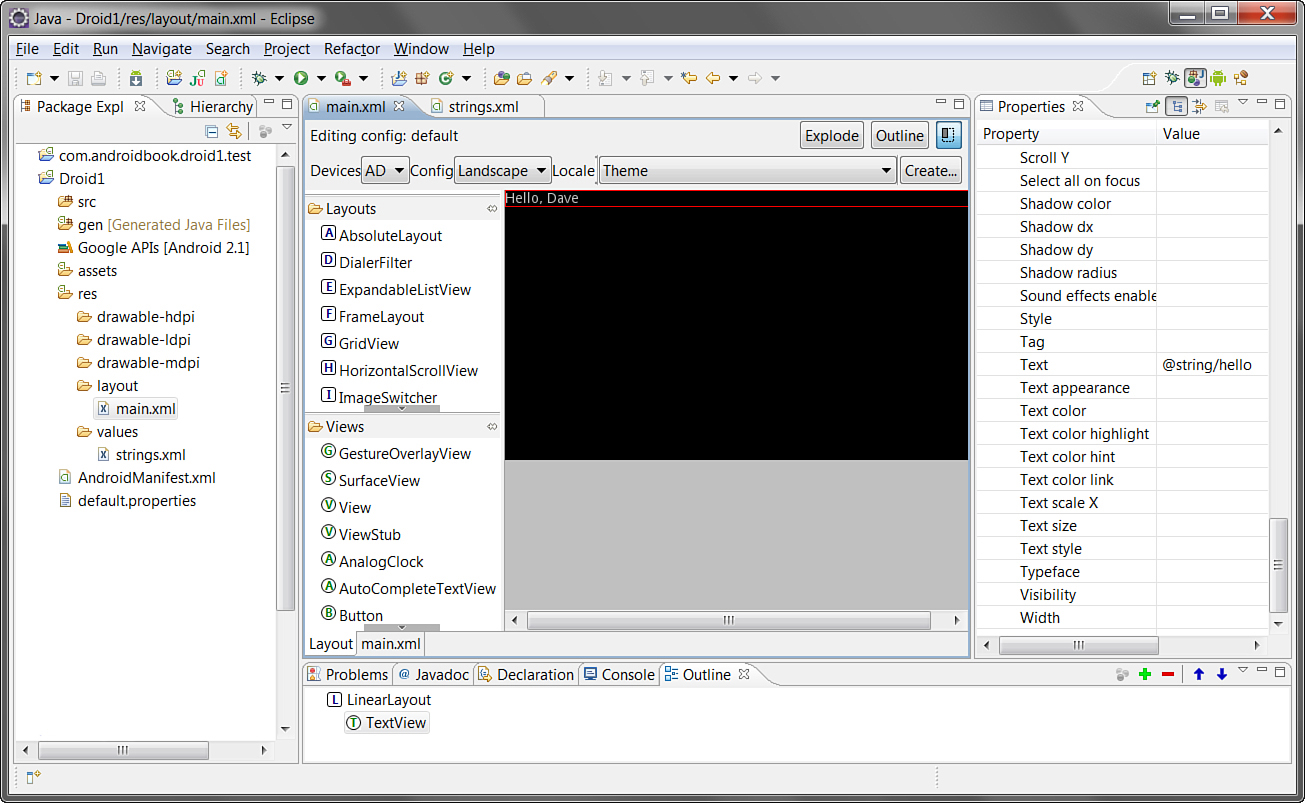This screenshot has width=1305, height=803.
Task: Click the New Android Test Project icon (JU)
Action: 198,78
